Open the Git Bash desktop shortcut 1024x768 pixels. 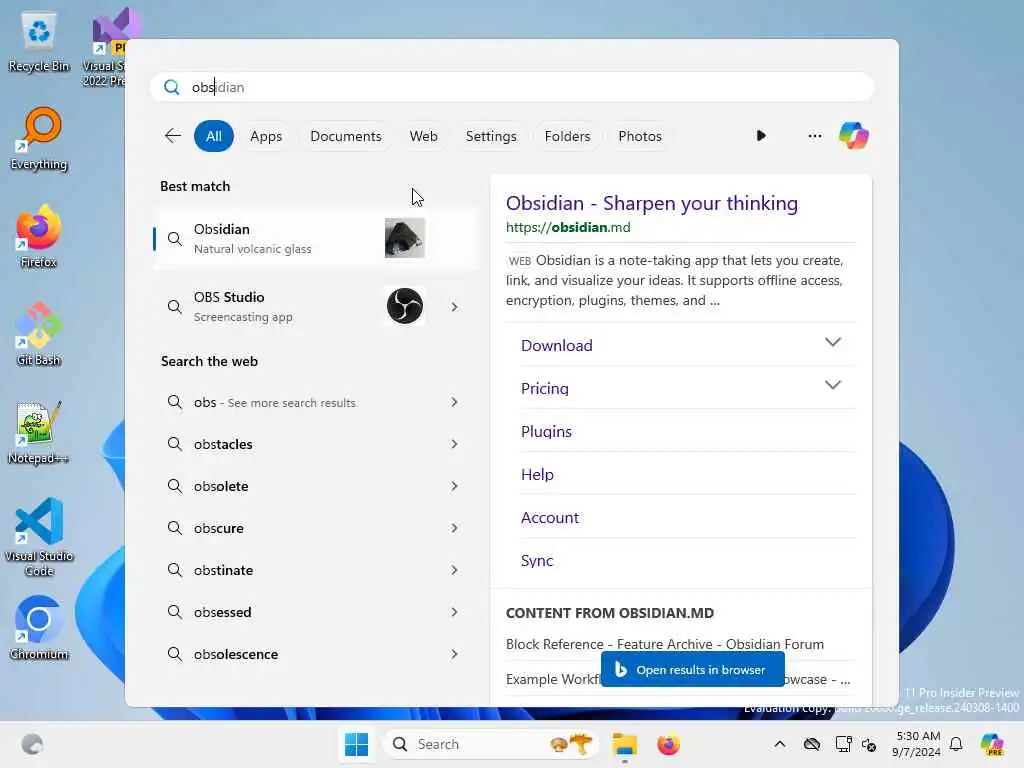click(x=39, y=334)
